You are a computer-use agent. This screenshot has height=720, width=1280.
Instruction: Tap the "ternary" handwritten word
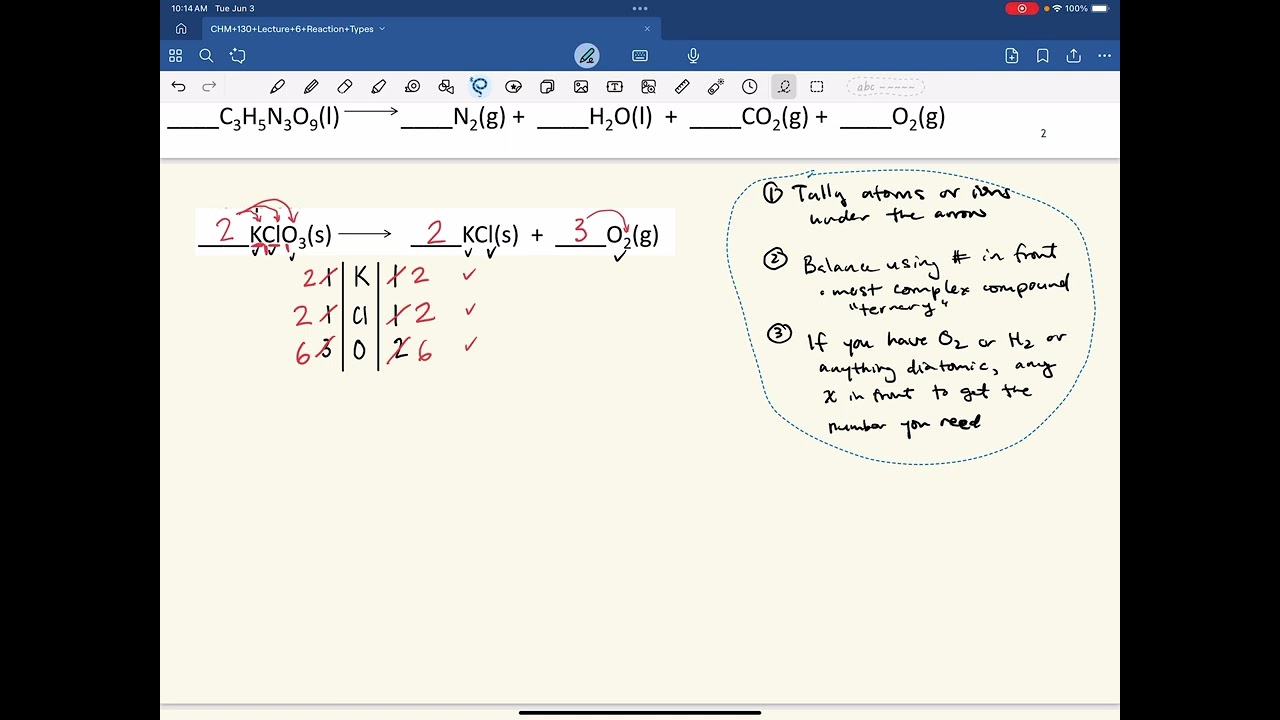point(898,309)
